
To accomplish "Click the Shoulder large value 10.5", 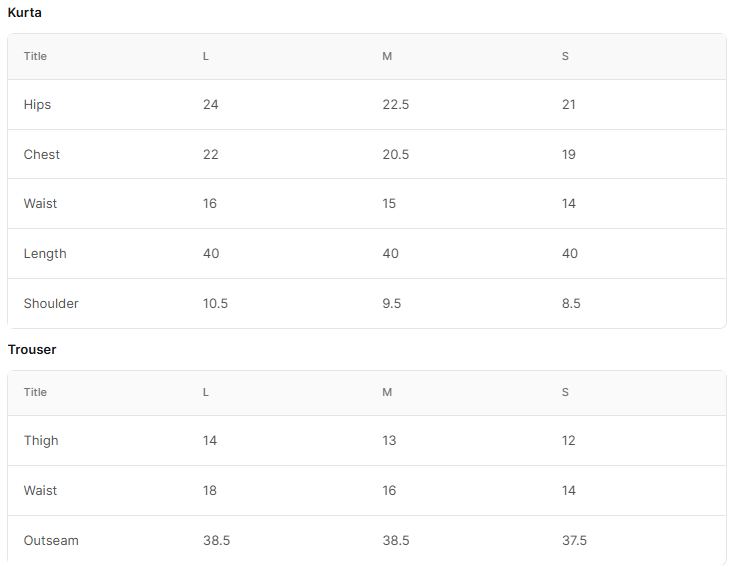I will click(215, 304).
